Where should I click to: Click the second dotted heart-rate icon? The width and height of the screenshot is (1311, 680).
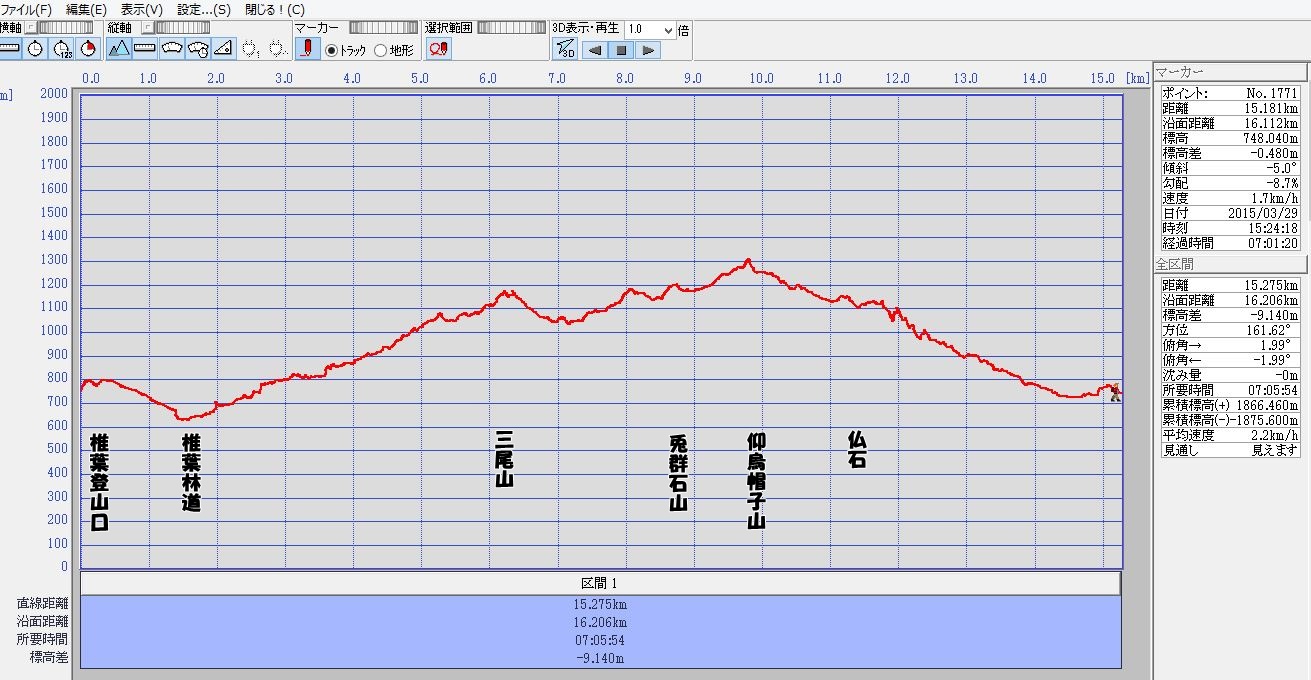pyautogui.click(x=277, y=48)
